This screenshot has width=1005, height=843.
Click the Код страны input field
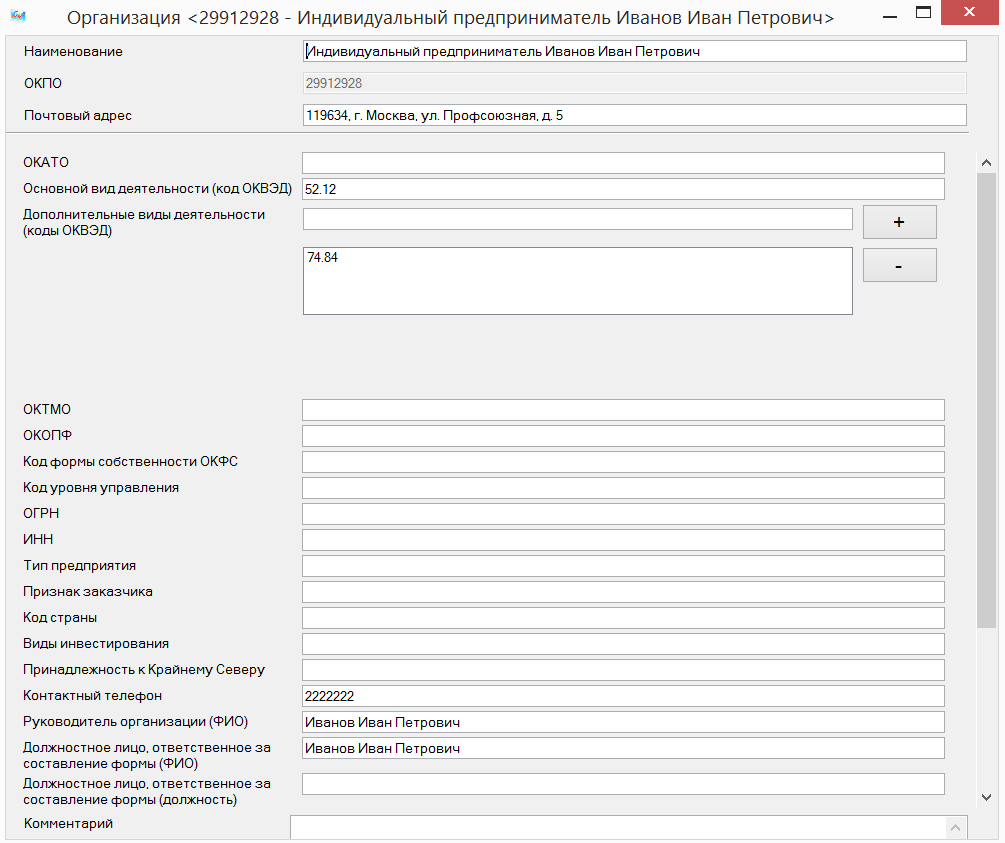(x=623, y=618)
